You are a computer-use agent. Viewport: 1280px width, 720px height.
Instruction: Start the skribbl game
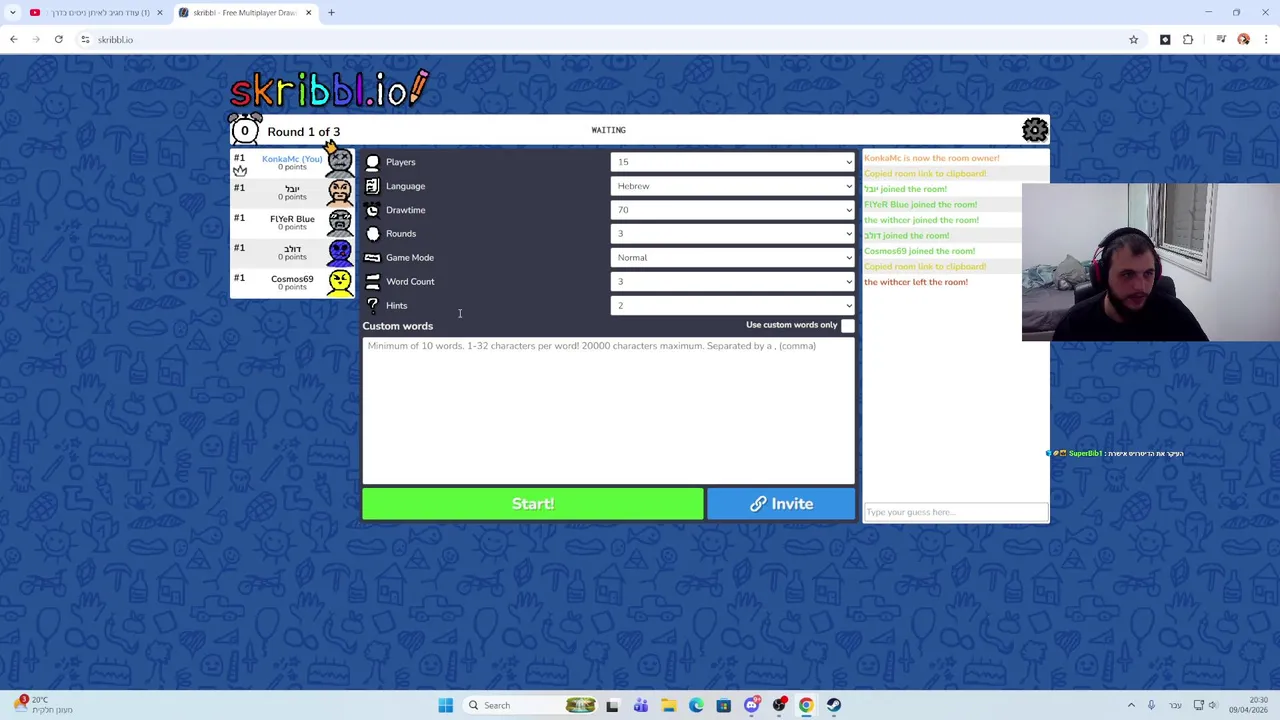533,504
